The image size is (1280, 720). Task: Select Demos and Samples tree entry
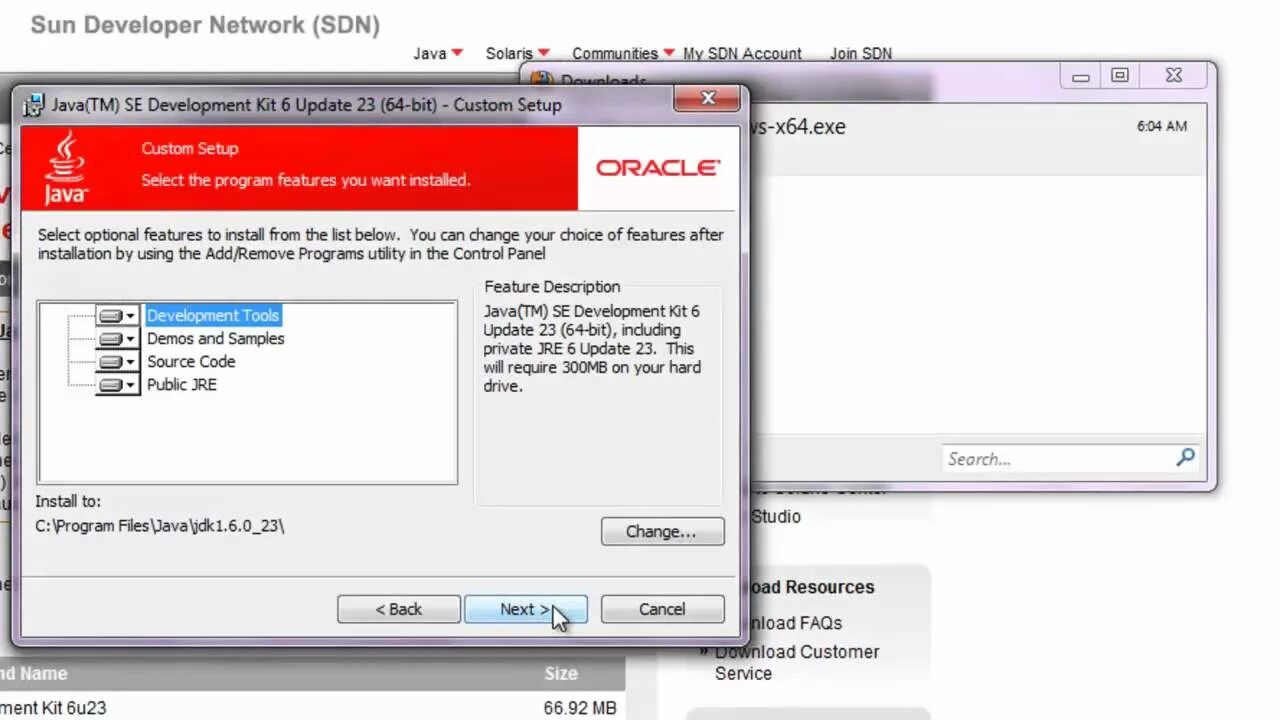tap(215, 339)
